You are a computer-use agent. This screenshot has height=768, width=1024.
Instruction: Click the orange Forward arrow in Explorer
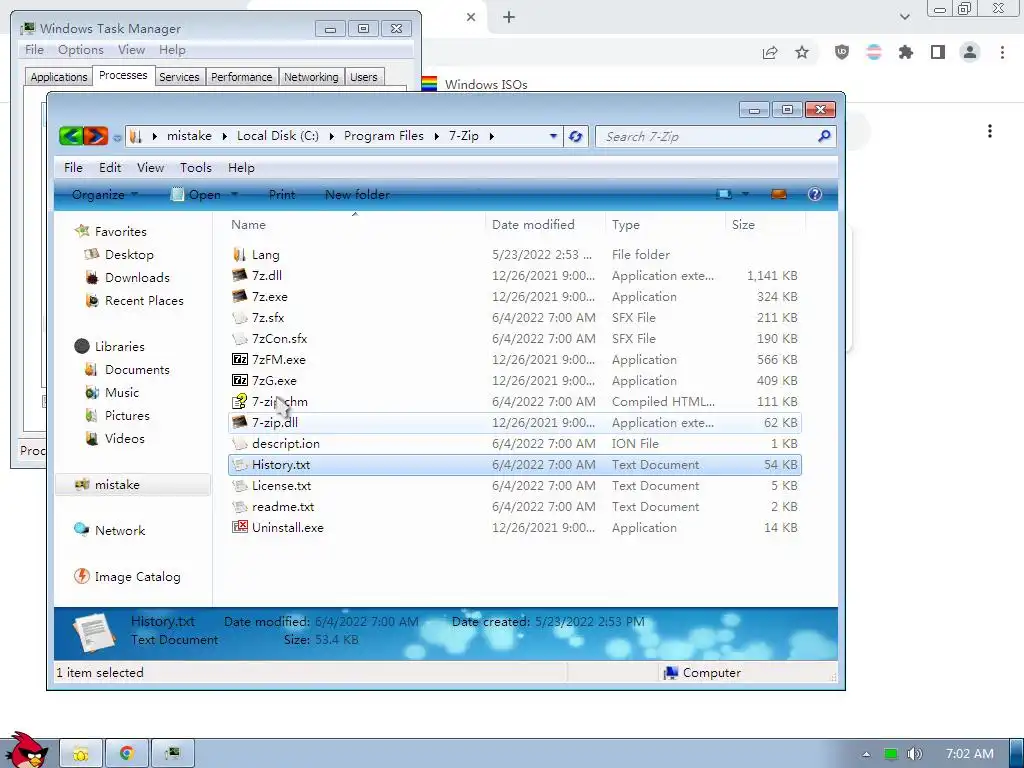click(x=95, y=136)
